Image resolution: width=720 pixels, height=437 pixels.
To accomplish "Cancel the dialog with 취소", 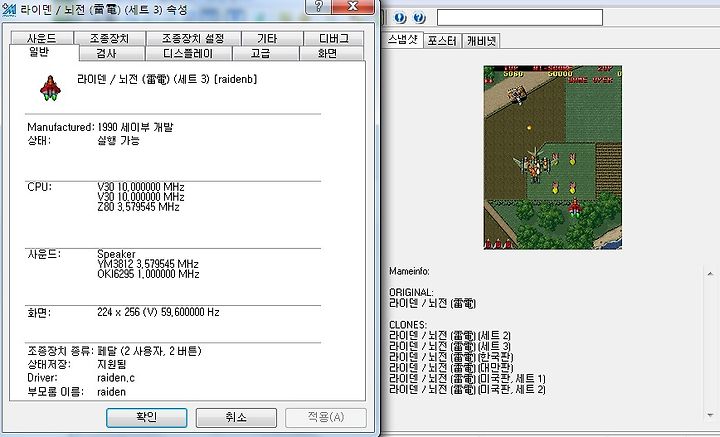I will 236,417.
